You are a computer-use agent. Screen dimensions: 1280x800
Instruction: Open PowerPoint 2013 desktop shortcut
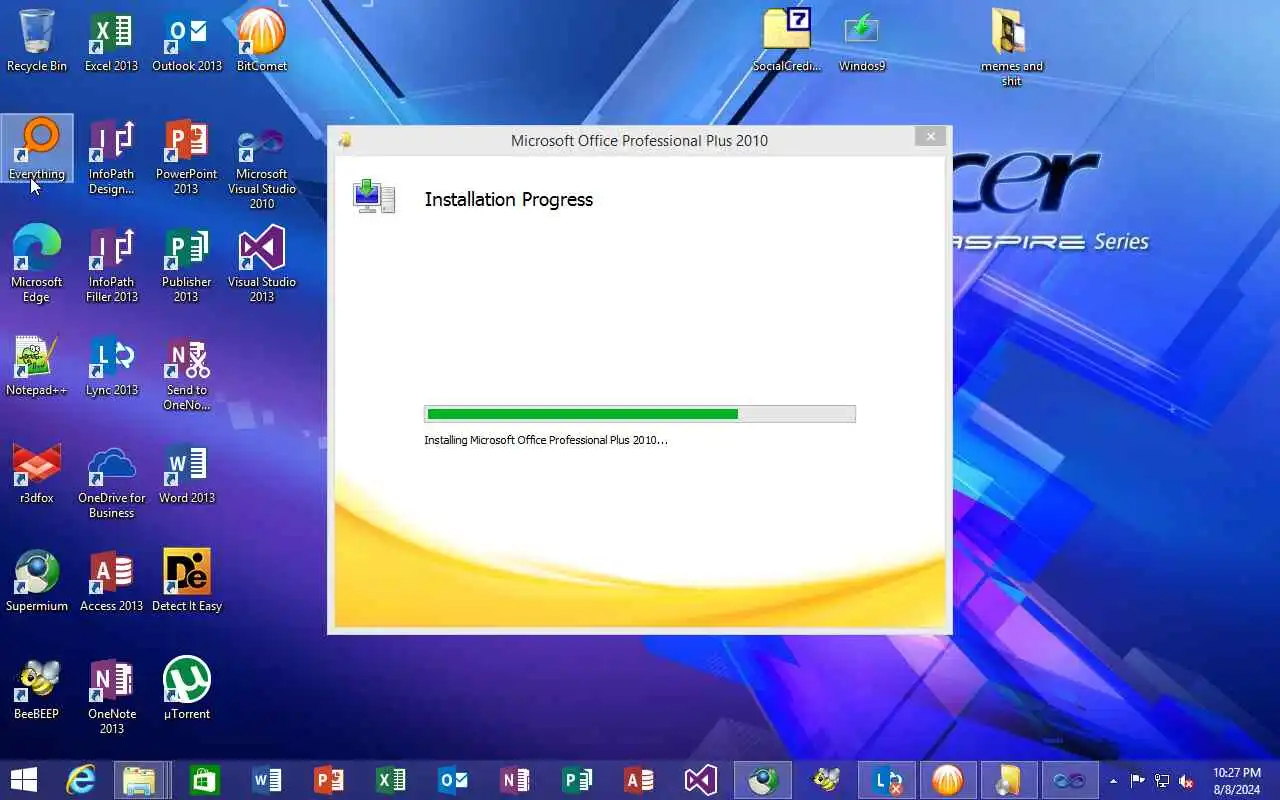click(187, 157)
